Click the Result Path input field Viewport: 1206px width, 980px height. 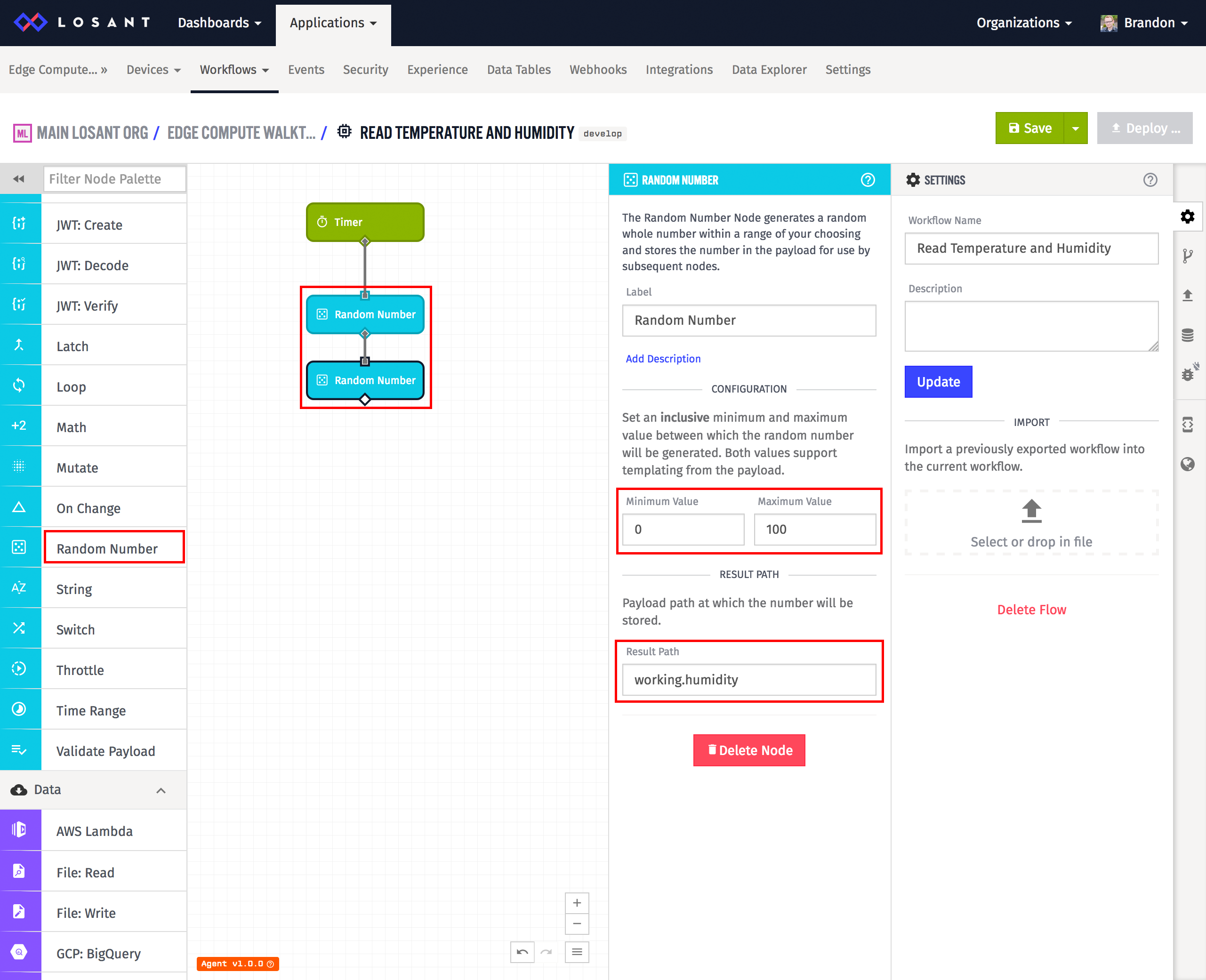pyautogui.click(x=748, y=680)
